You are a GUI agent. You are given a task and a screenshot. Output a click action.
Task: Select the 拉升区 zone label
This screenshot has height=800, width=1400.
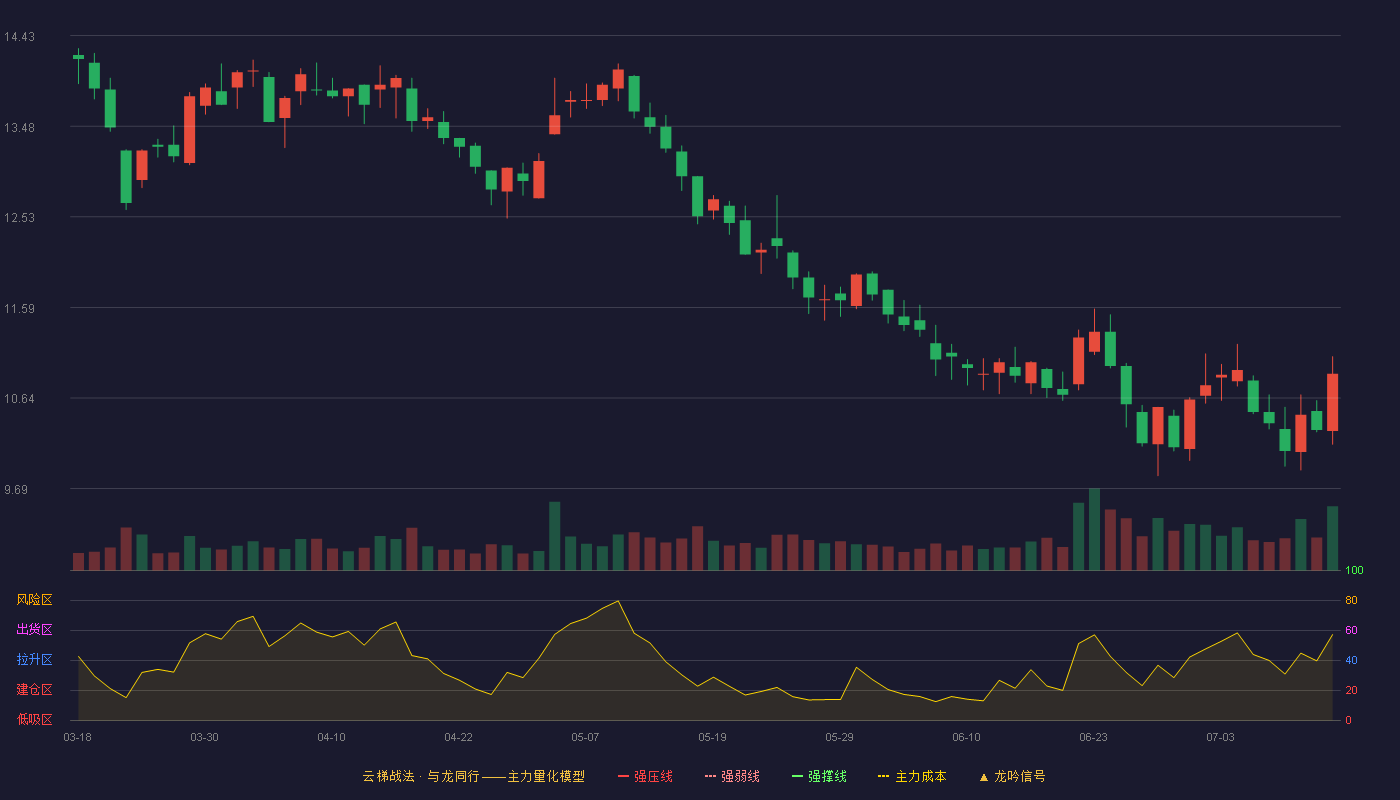pyautogui.click(x=34, y=660)
